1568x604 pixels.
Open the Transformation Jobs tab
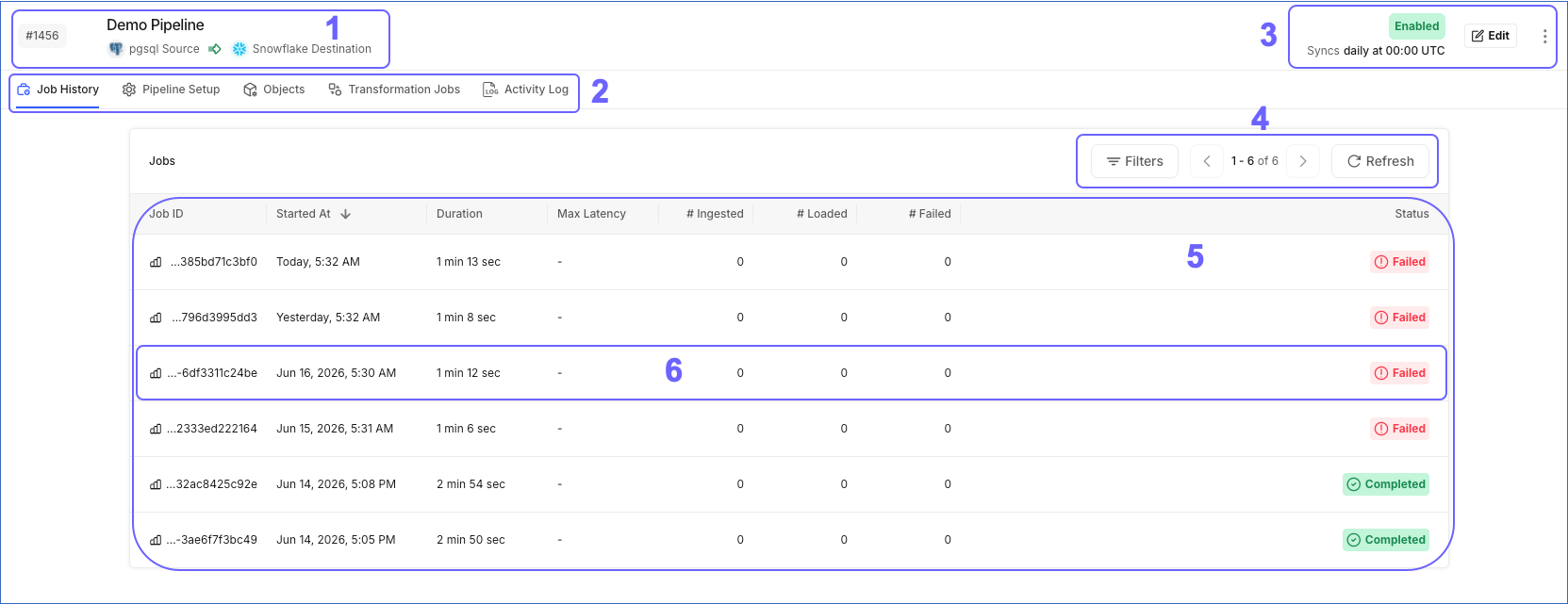pyautogui.click(x=394, y=90)
